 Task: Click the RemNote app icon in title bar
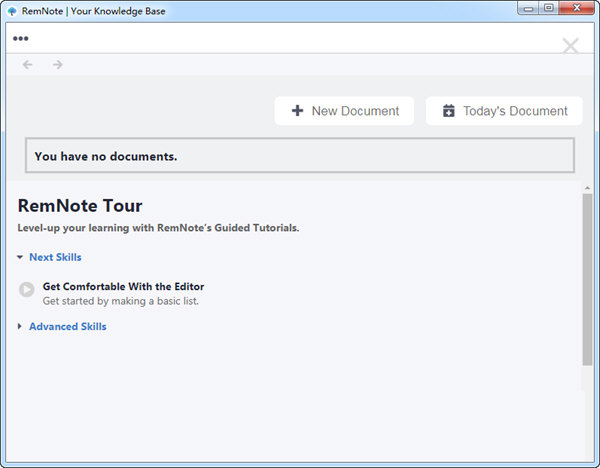[11, 10]
